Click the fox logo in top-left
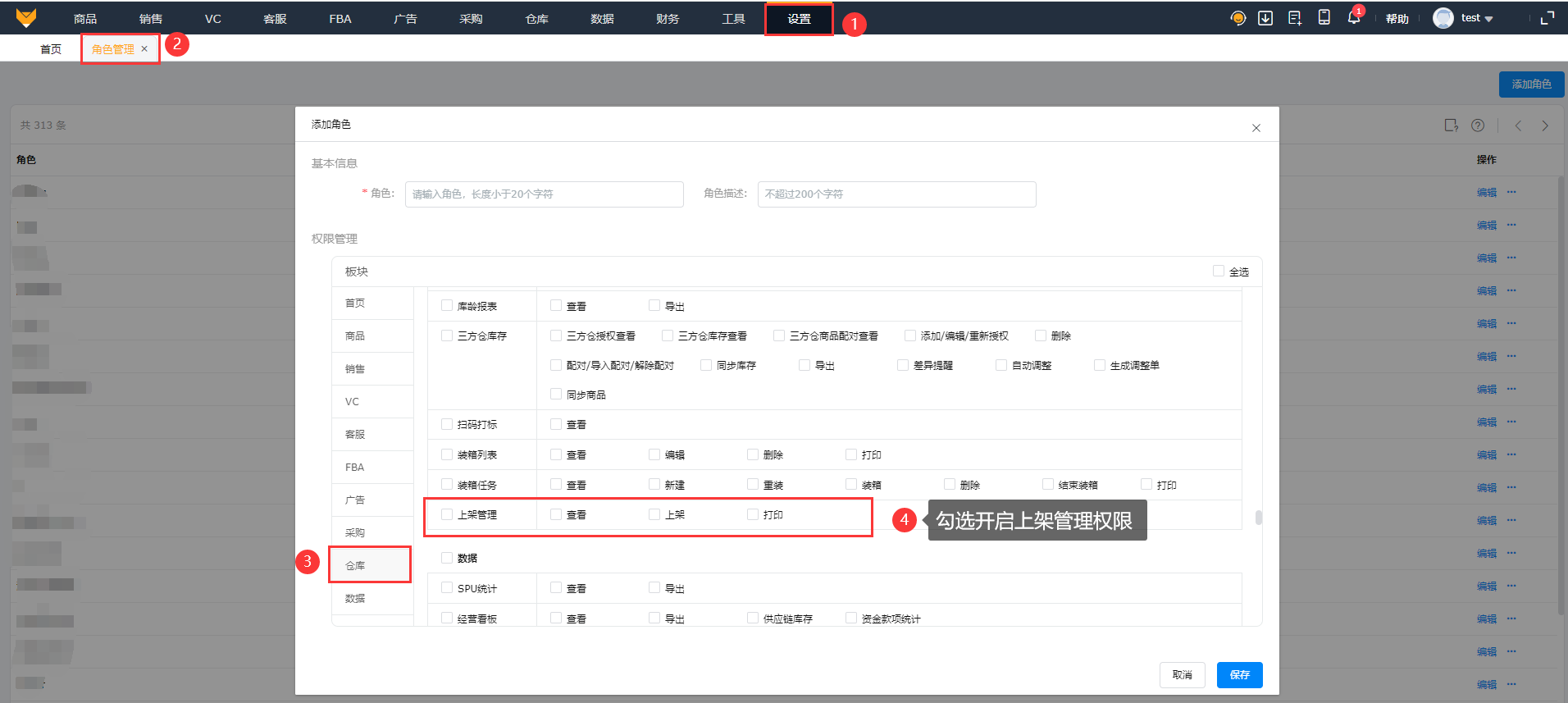 [26, 18]
